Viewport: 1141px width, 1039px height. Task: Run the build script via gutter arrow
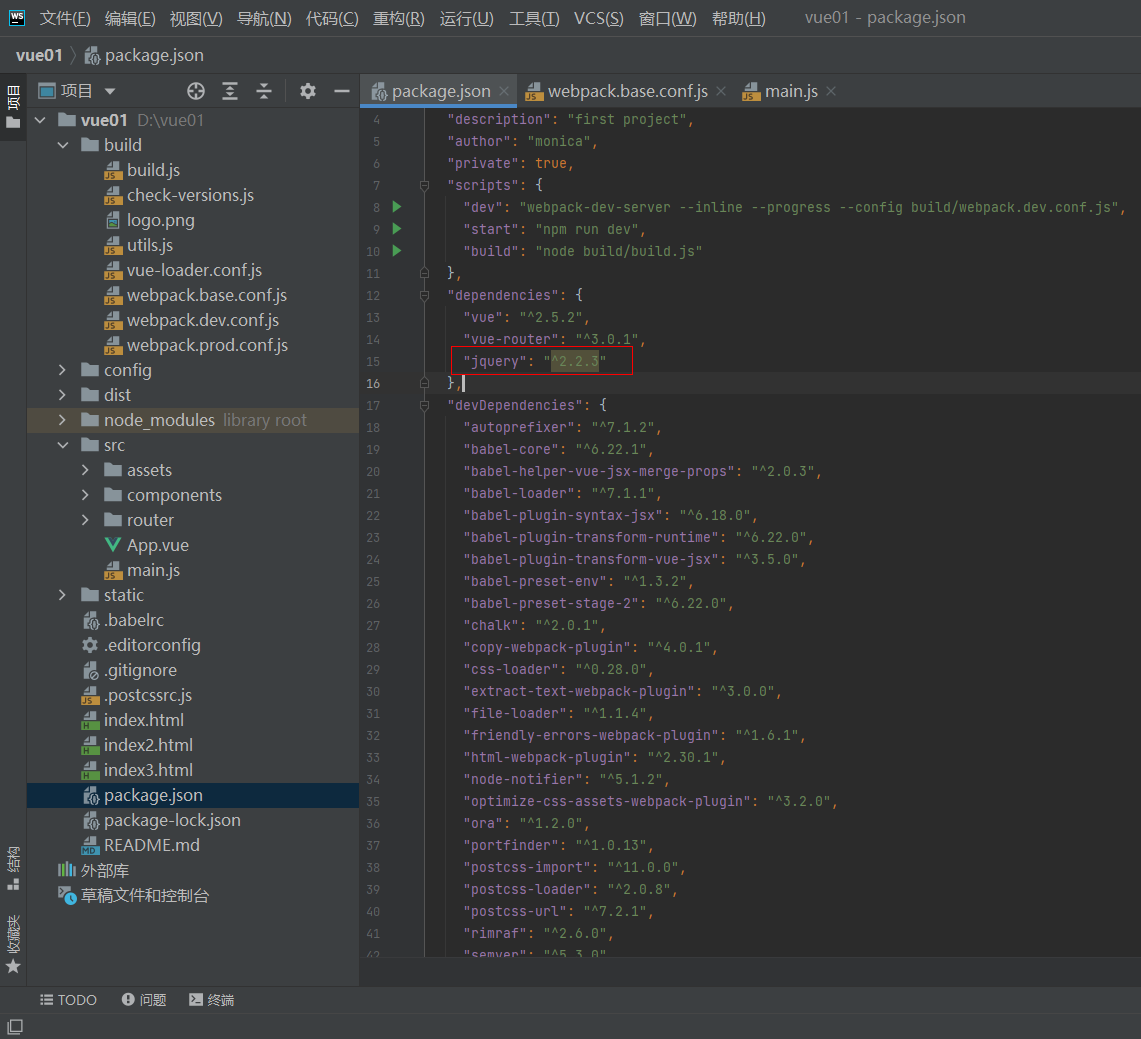(x=397, y=251)
